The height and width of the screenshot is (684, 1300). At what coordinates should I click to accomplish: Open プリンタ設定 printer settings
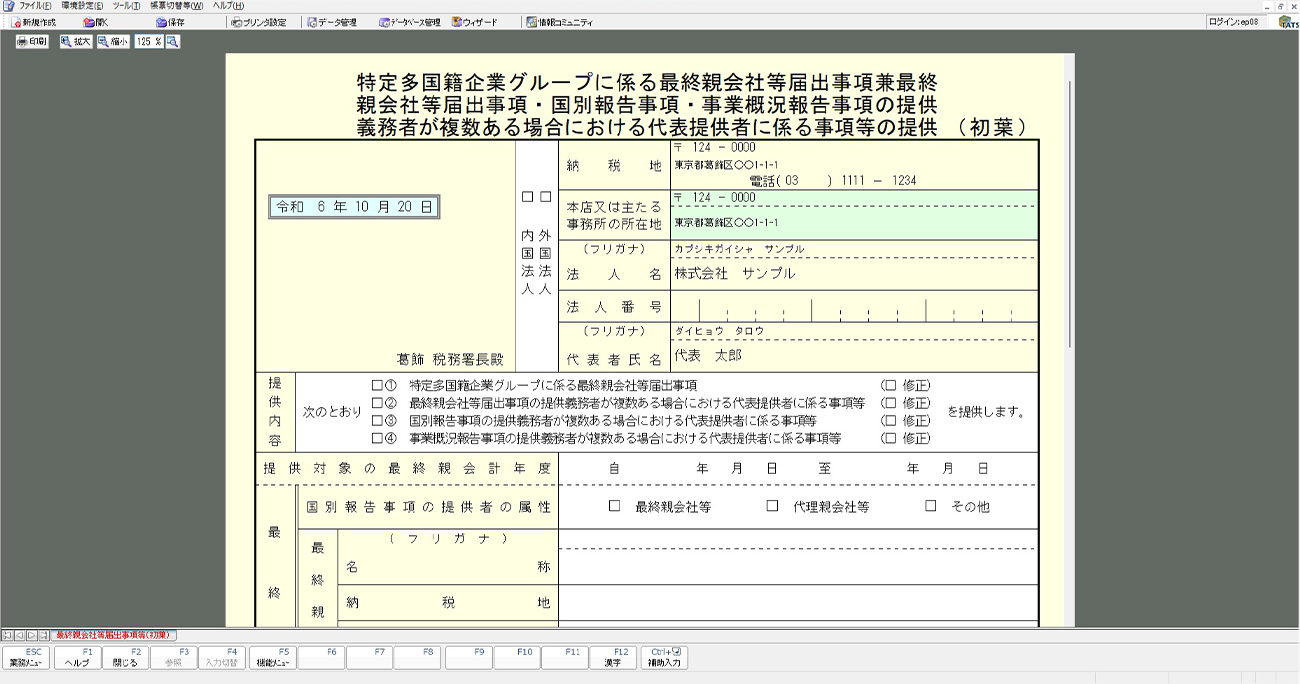pyautogui.click(x=258, y=22)
